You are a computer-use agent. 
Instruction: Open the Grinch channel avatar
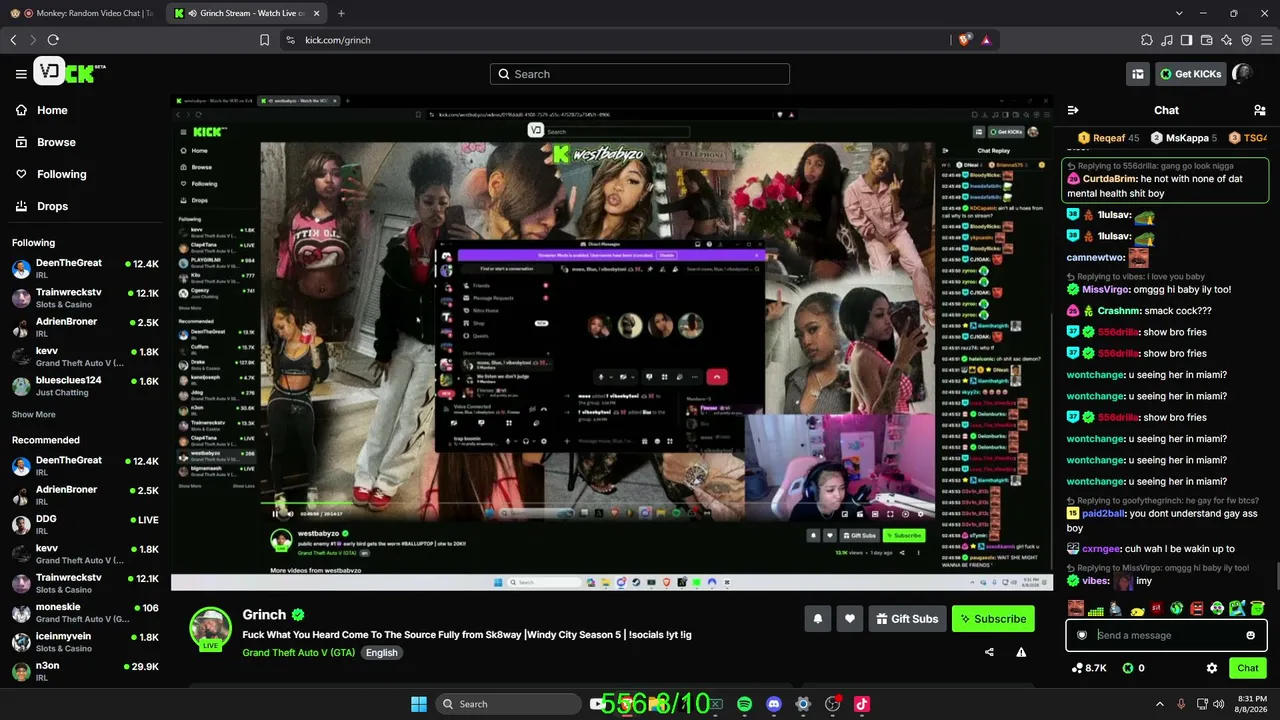click(x=211, y=629)
